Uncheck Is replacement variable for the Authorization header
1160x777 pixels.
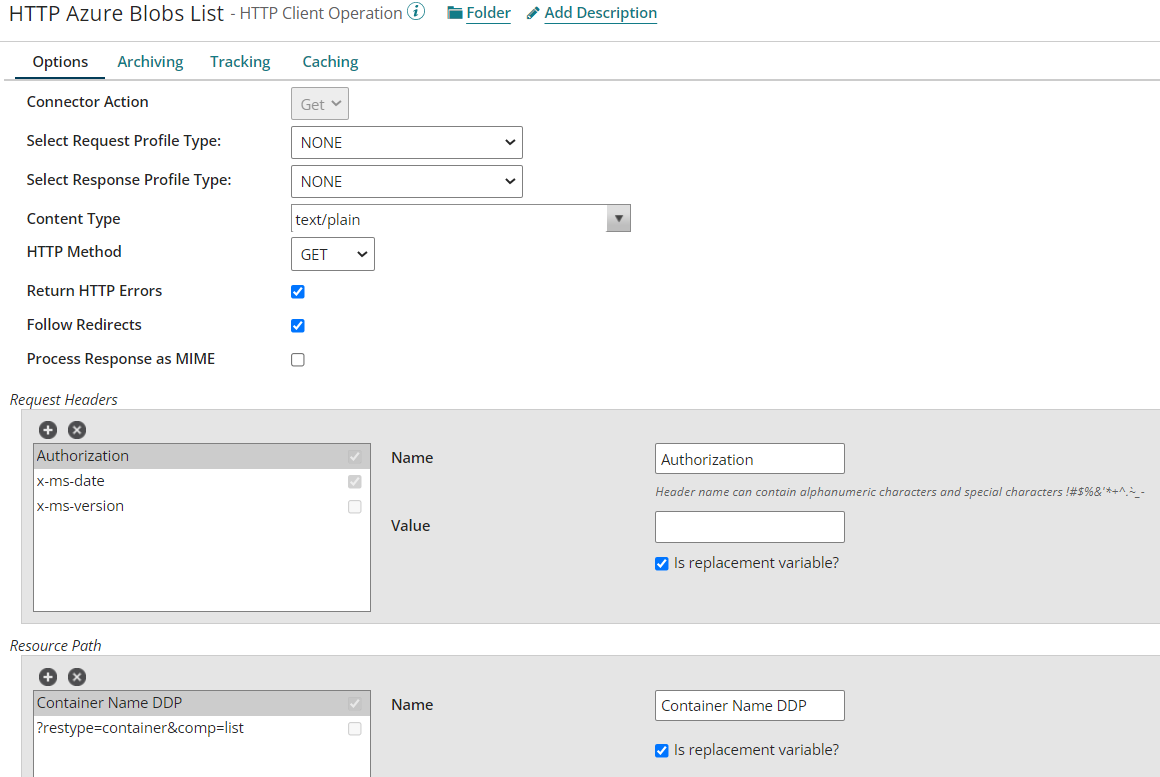coord(661,563)
